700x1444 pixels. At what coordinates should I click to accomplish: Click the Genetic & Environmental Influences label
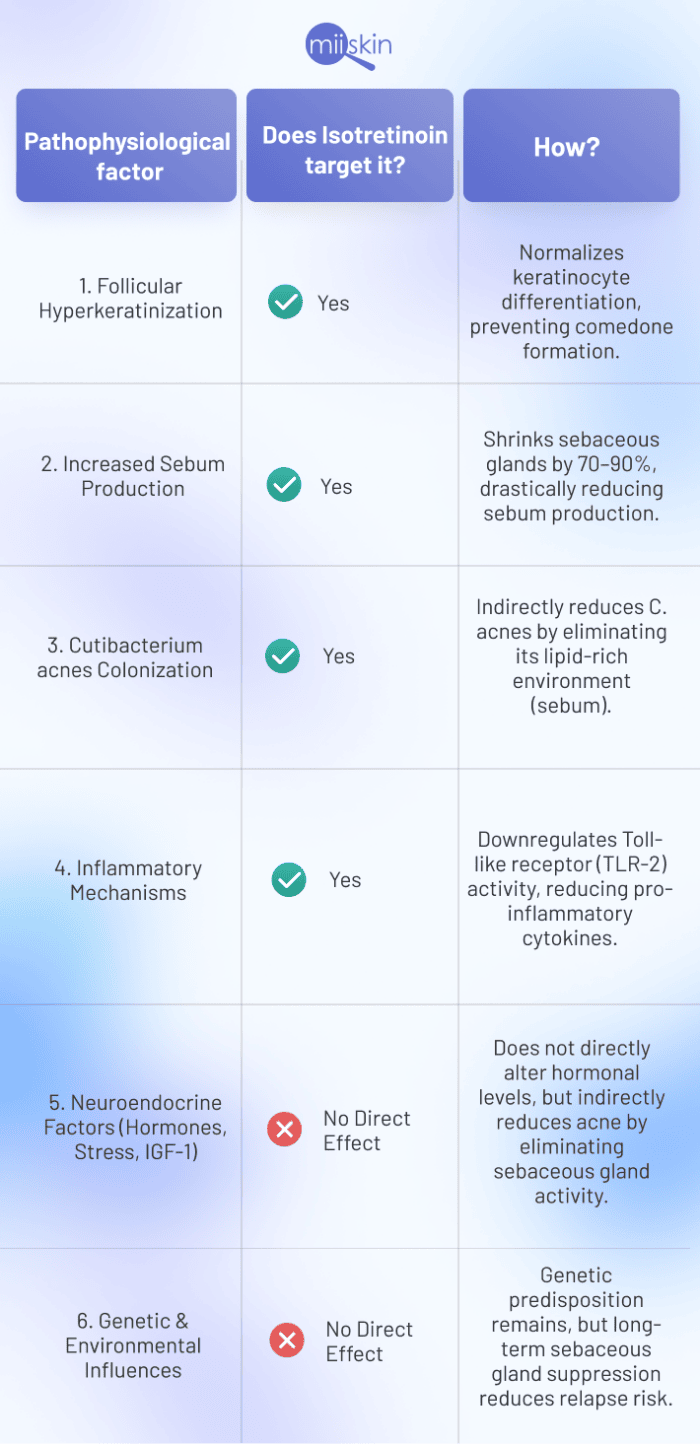133,1346
